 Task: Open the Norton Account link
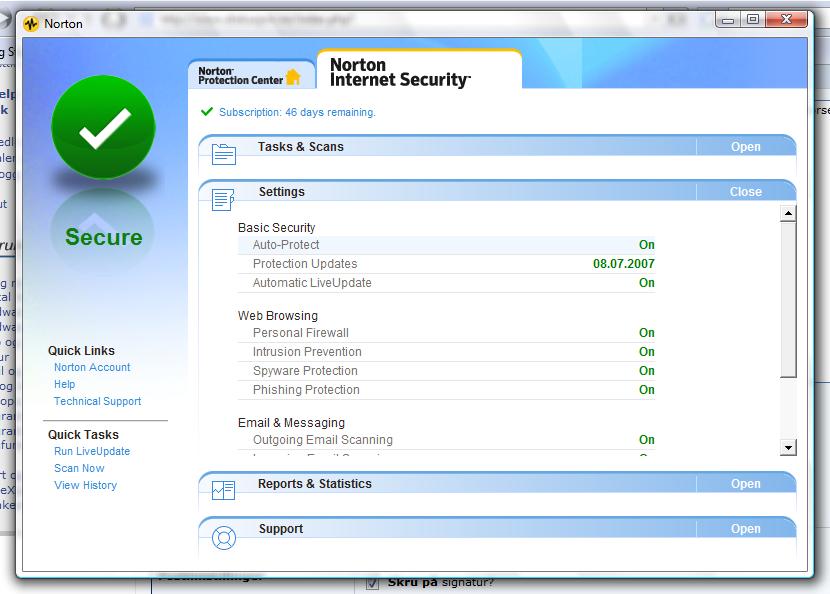click(92, 367)
